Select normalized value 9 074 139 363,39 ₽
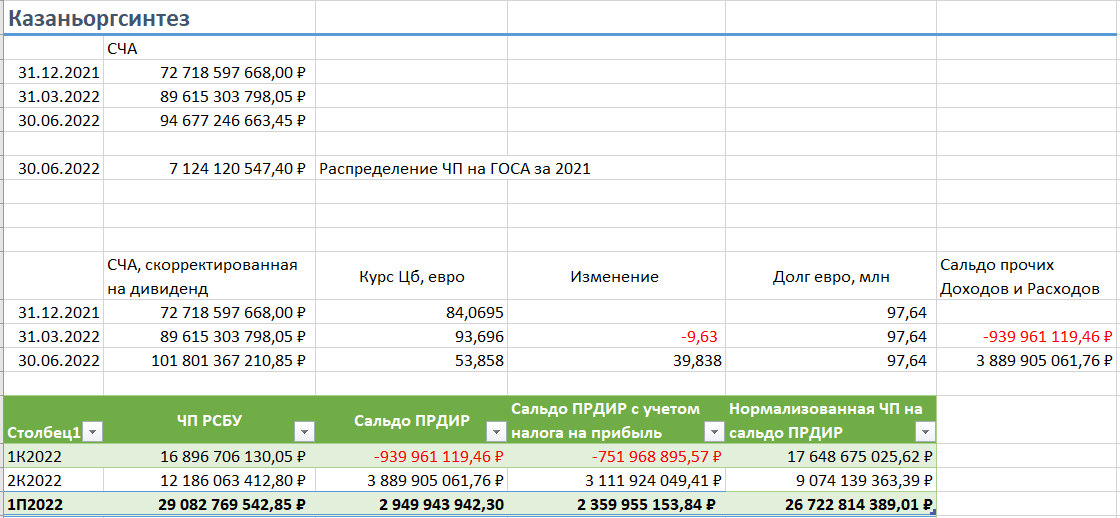 click(831, 479)
